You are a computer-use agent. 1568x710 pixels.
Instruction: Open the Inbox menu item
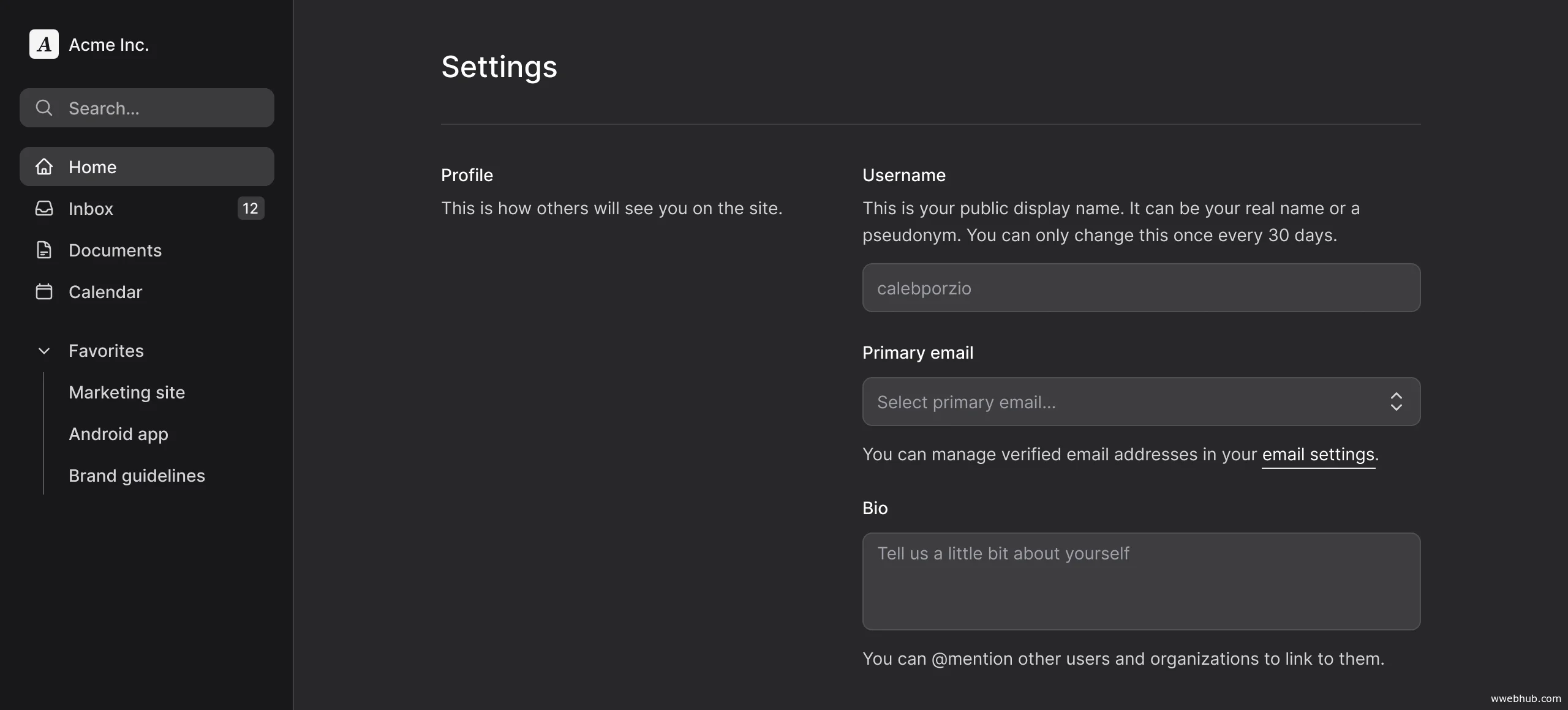pos(91,209)
